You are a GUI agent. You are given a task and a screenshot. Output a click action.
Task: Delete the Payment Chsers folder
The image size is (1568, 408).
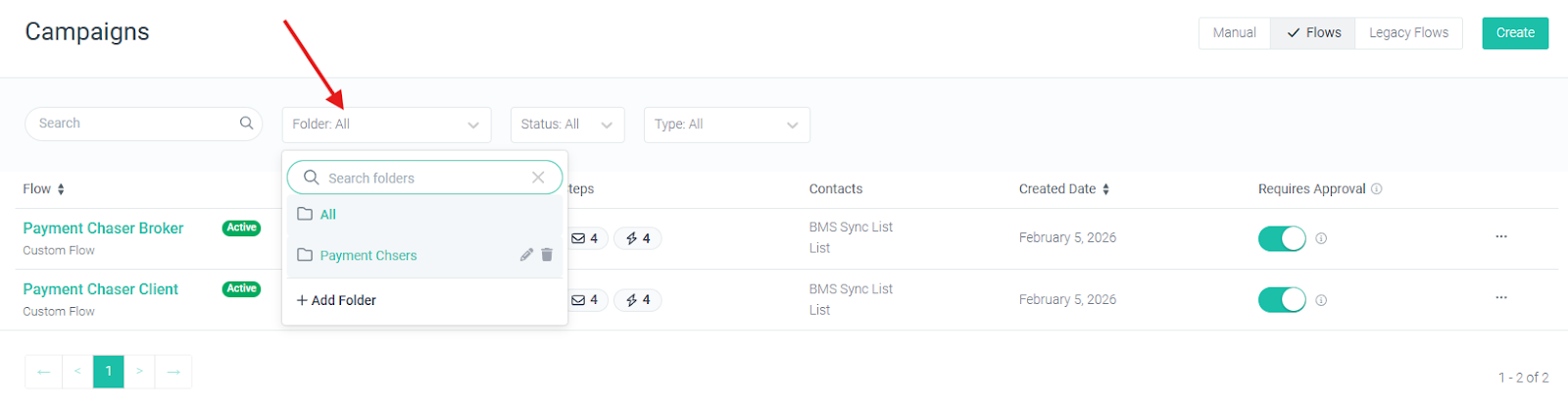point(547,255)
